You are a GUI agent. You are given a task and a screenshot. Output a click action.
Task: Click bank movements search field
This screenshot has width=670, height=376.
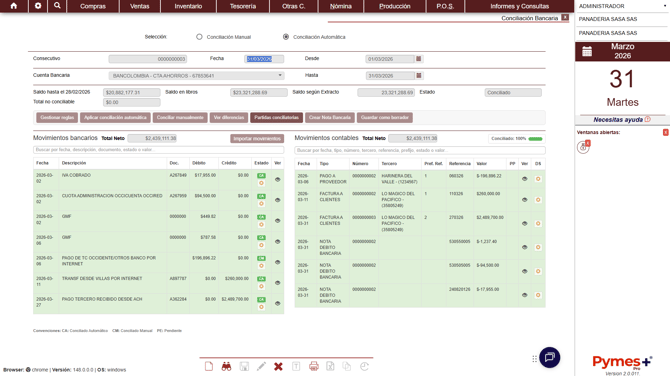point(159,150)
